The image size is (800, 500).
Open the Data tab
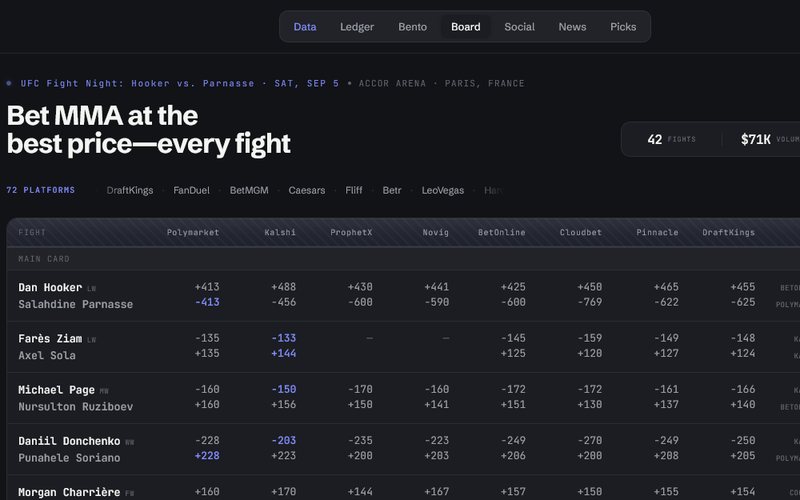[305, 27]
